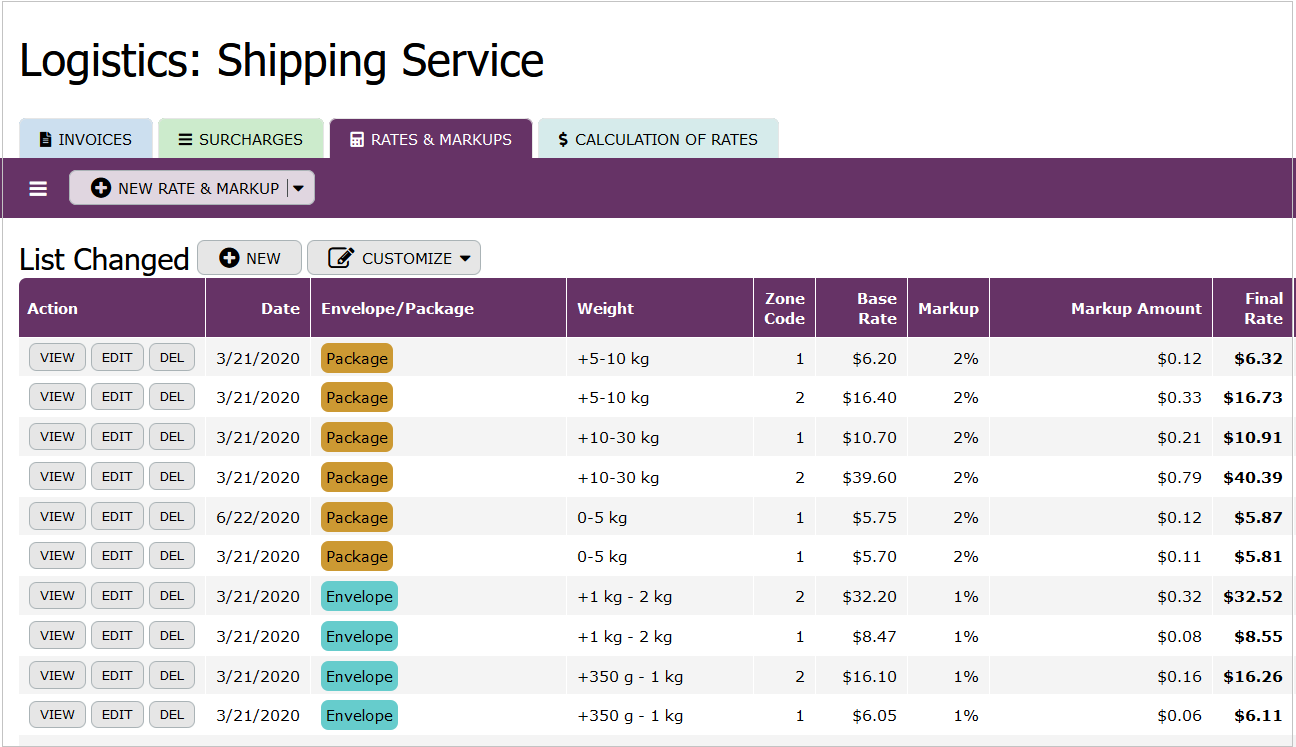Image resolution: width=1296 pixels, height=747 pixels.
Task: Sort by the Date column header
Action: coord(280,308)
